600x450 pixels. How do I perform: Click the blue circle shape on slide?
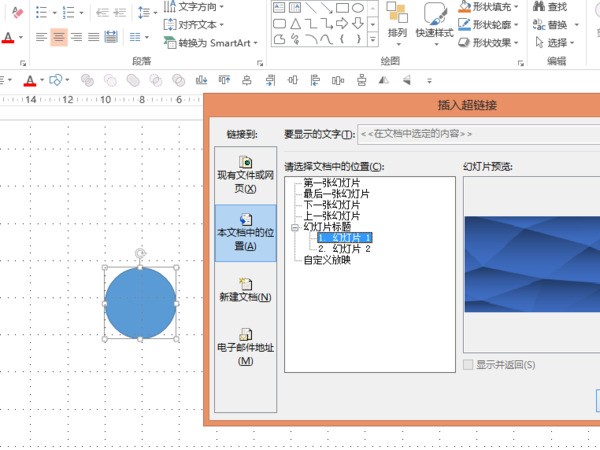(x=140, y=302)
